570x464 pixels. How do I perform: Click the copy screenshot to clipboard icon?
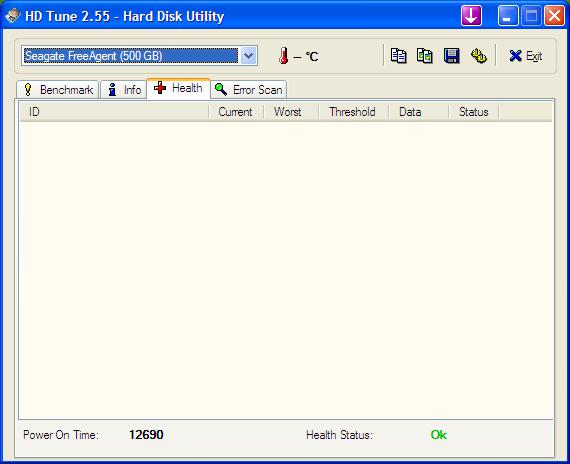[425, 56]
